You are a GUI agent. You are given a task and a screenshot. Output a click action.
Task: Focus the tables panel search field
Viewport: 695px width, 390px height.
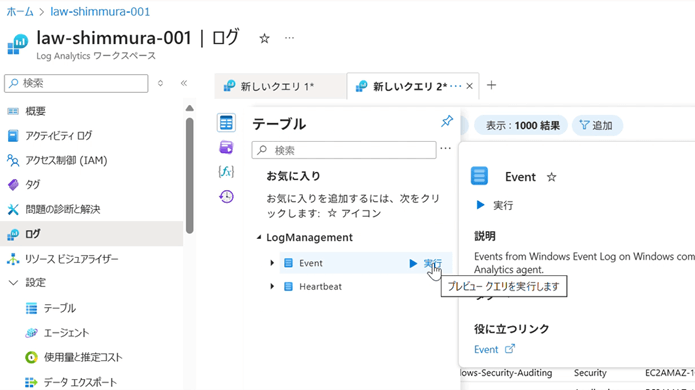click(344, 150)
